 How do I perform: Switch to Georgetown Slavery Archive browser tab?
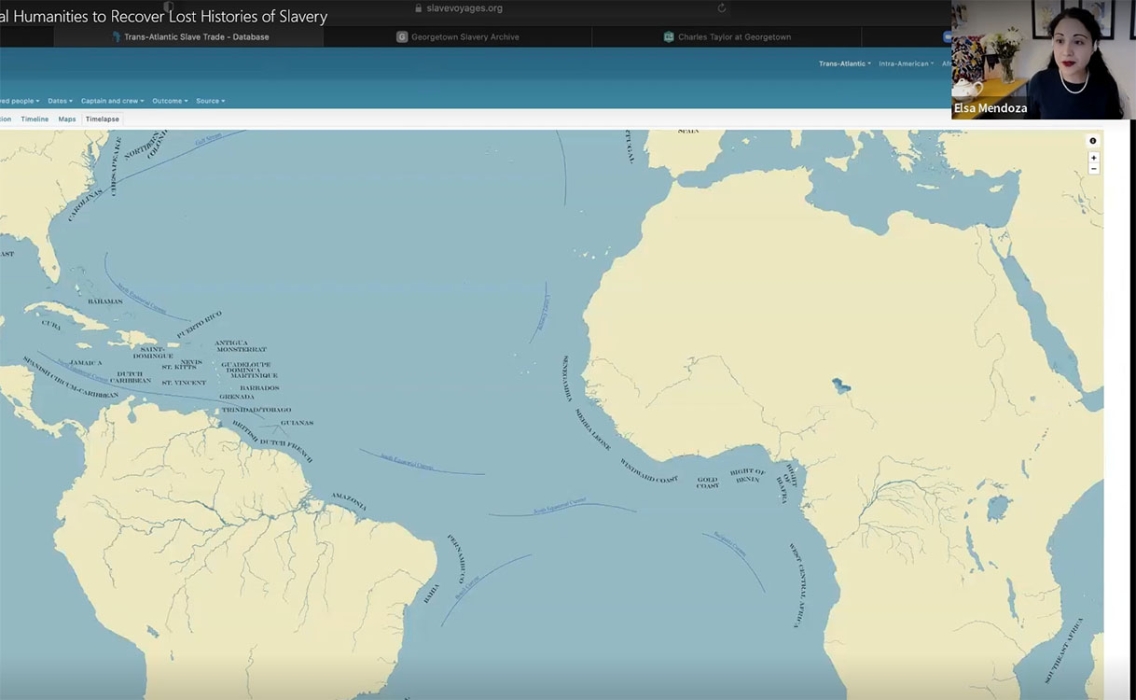click(x=458, y=37)
